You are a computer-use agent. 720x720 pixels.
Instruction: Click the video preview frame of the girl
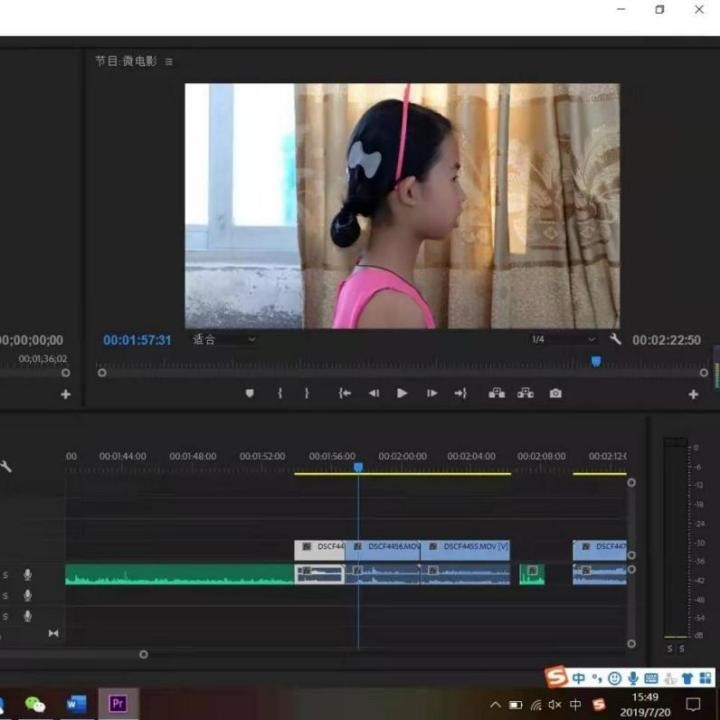tap(402, 206)
